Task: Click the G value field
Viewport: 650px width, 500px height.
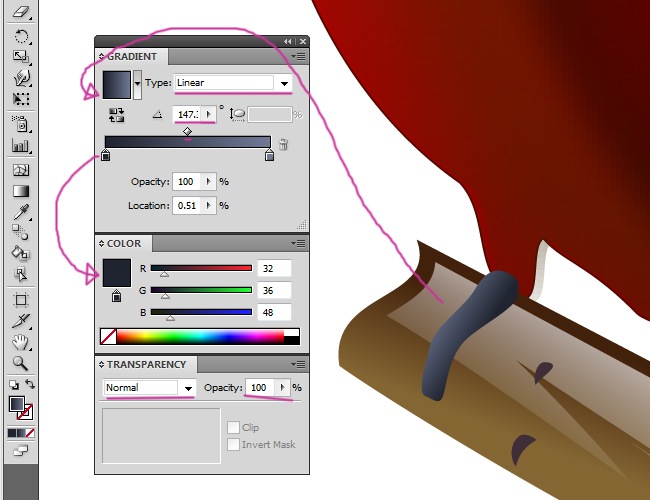Action: pyautogui.click(x=274, y=290)
